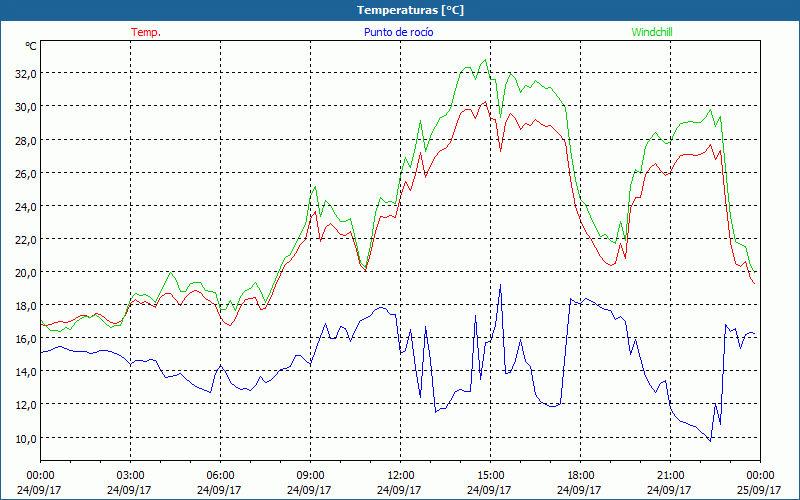Click the 21:00 time axis label
The width and height of the screenshot is (800, 500).
point(670,475)
